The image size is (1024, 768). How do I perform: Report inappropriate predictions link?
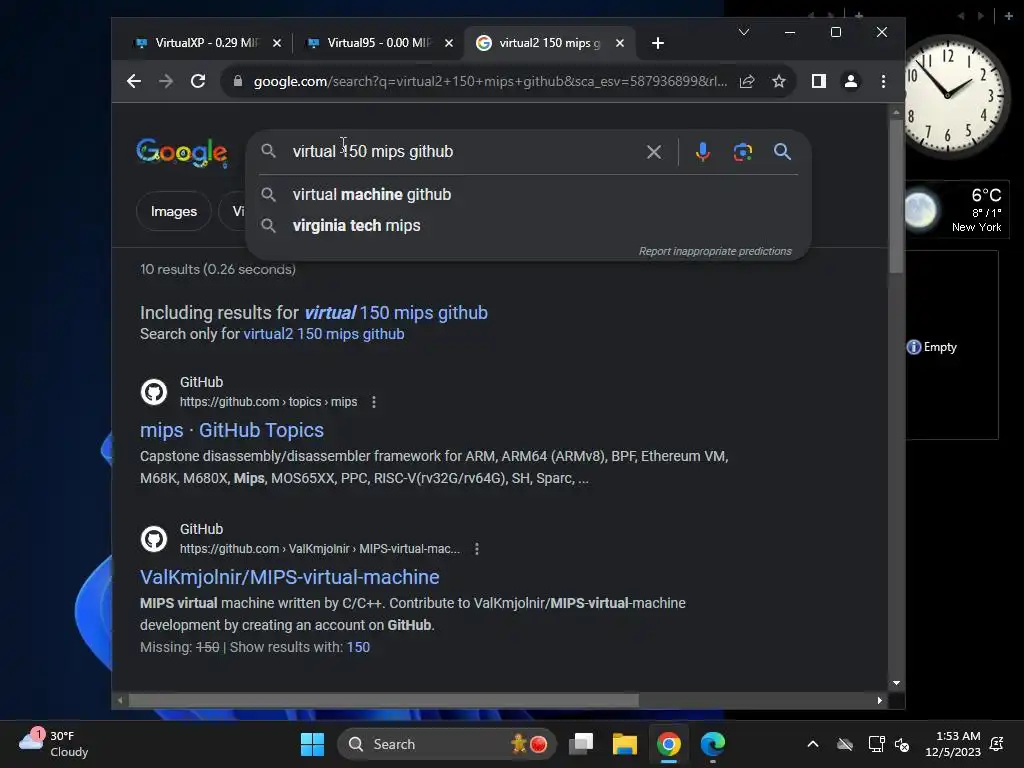[x=714, y=251]
